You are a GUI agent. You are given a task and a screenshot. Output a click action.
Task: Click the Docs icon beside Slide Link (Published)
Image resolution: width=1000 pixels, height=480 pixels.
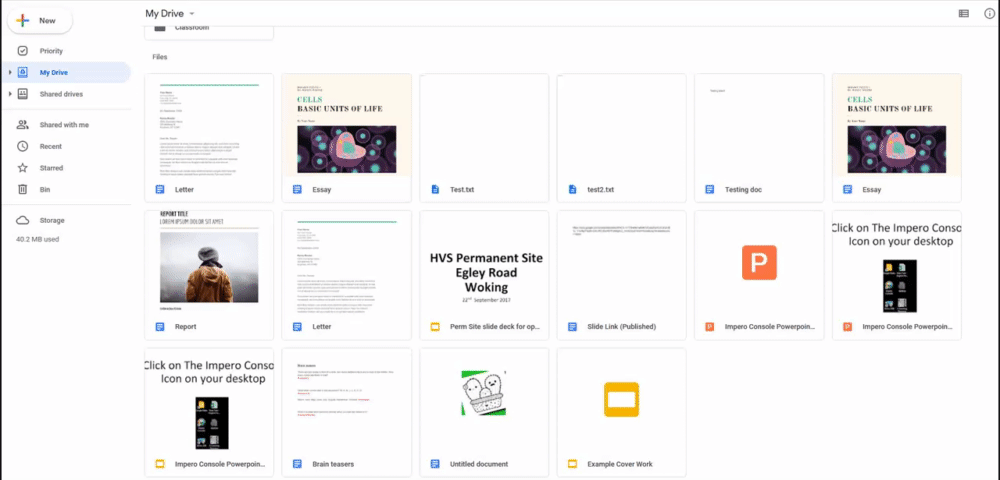click(x=573, y=327)
